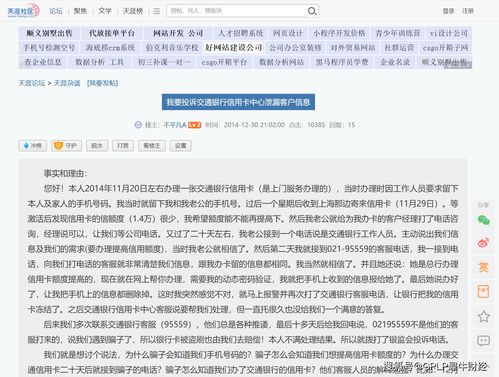Viewport: 499px width, 377px height.
Task: Open the 社群运营 ad link
Action: point(399,47)
